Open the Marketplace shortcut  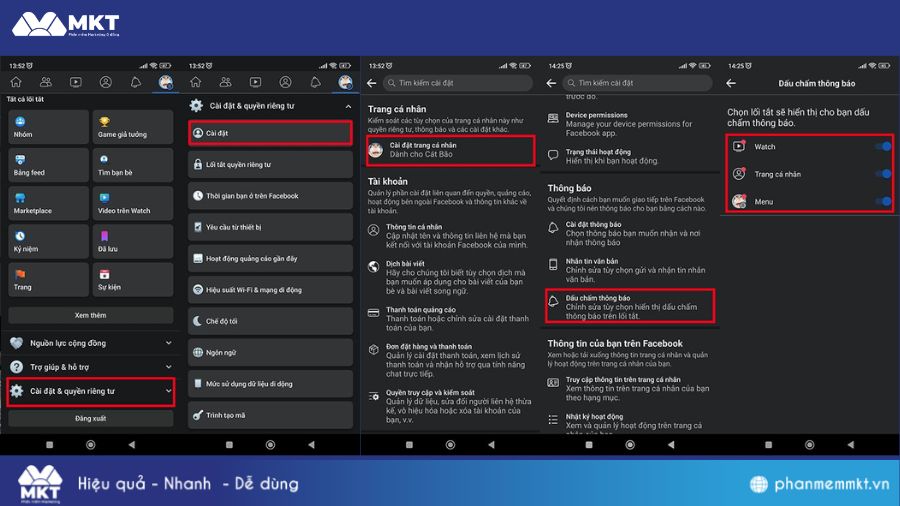click(49, 203)
